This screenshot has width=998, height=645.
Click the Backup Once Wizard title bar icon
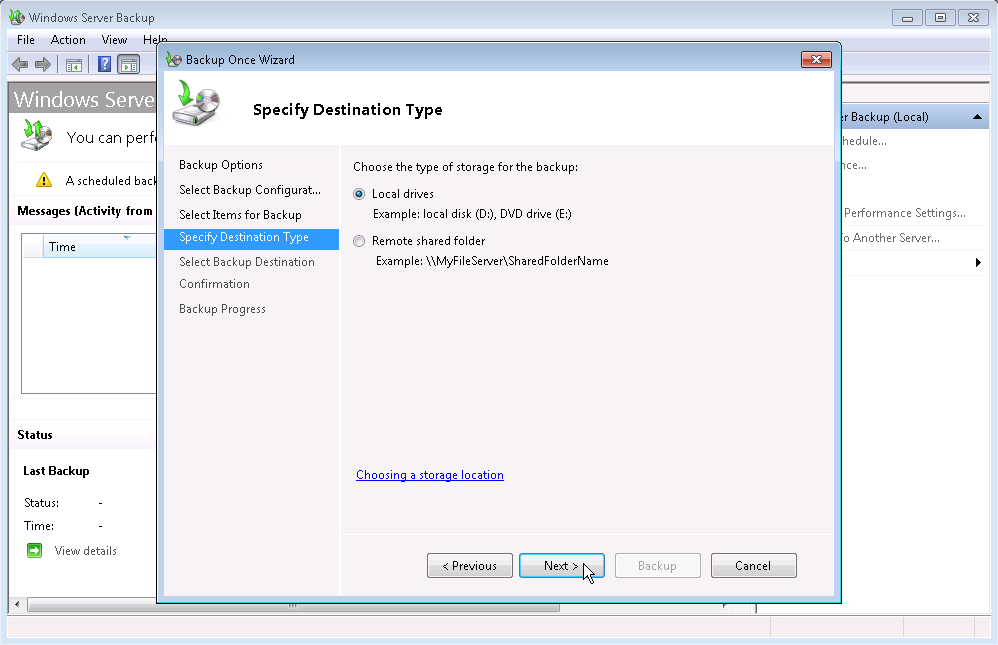(172, 59)
